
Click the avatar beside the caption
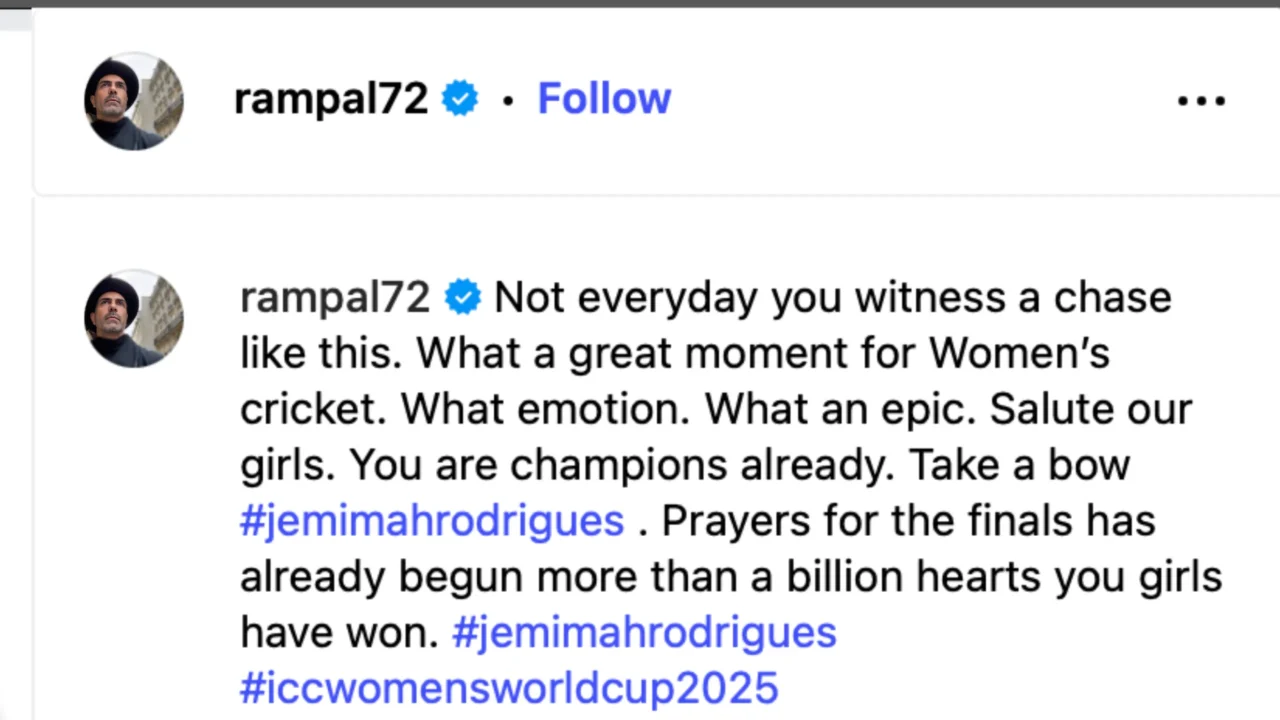133,318
